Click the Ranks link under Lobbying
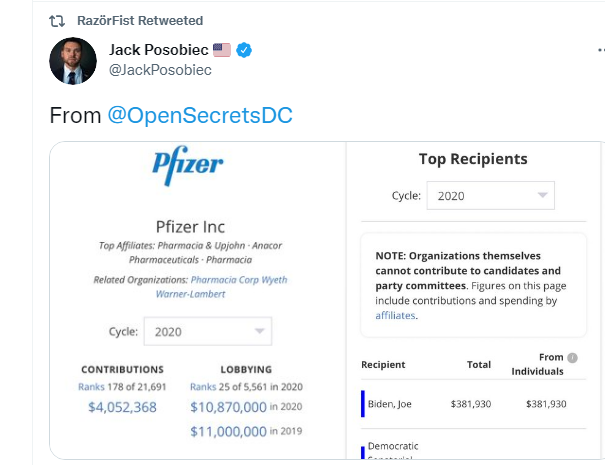605x465 pixels. click(x=203, y=387)
